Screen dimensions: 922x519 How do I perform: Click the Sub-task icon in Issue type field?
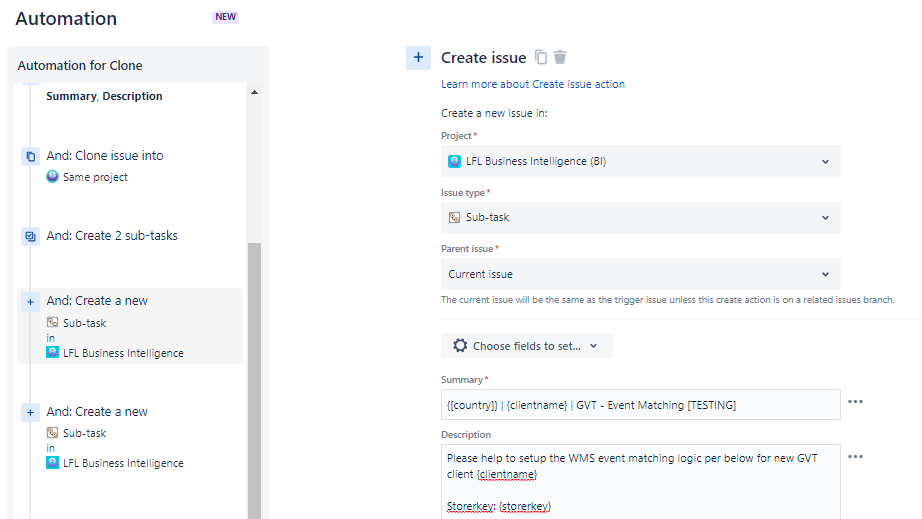point(454,217)
